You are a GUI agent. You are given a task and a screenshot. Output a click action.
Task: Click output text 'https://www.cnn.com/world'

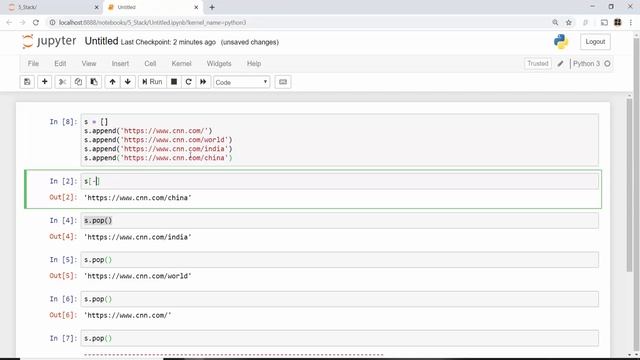pyautogui.click(x=138, y=276)
